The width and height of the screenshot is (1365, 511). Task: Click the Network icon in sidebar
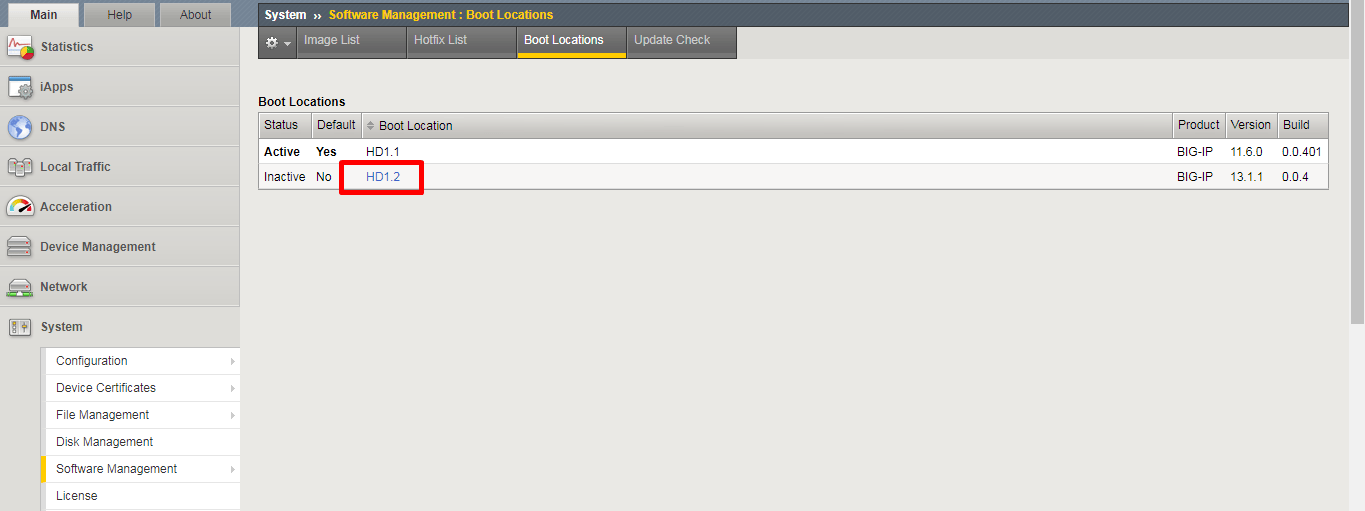pos(20,287)
